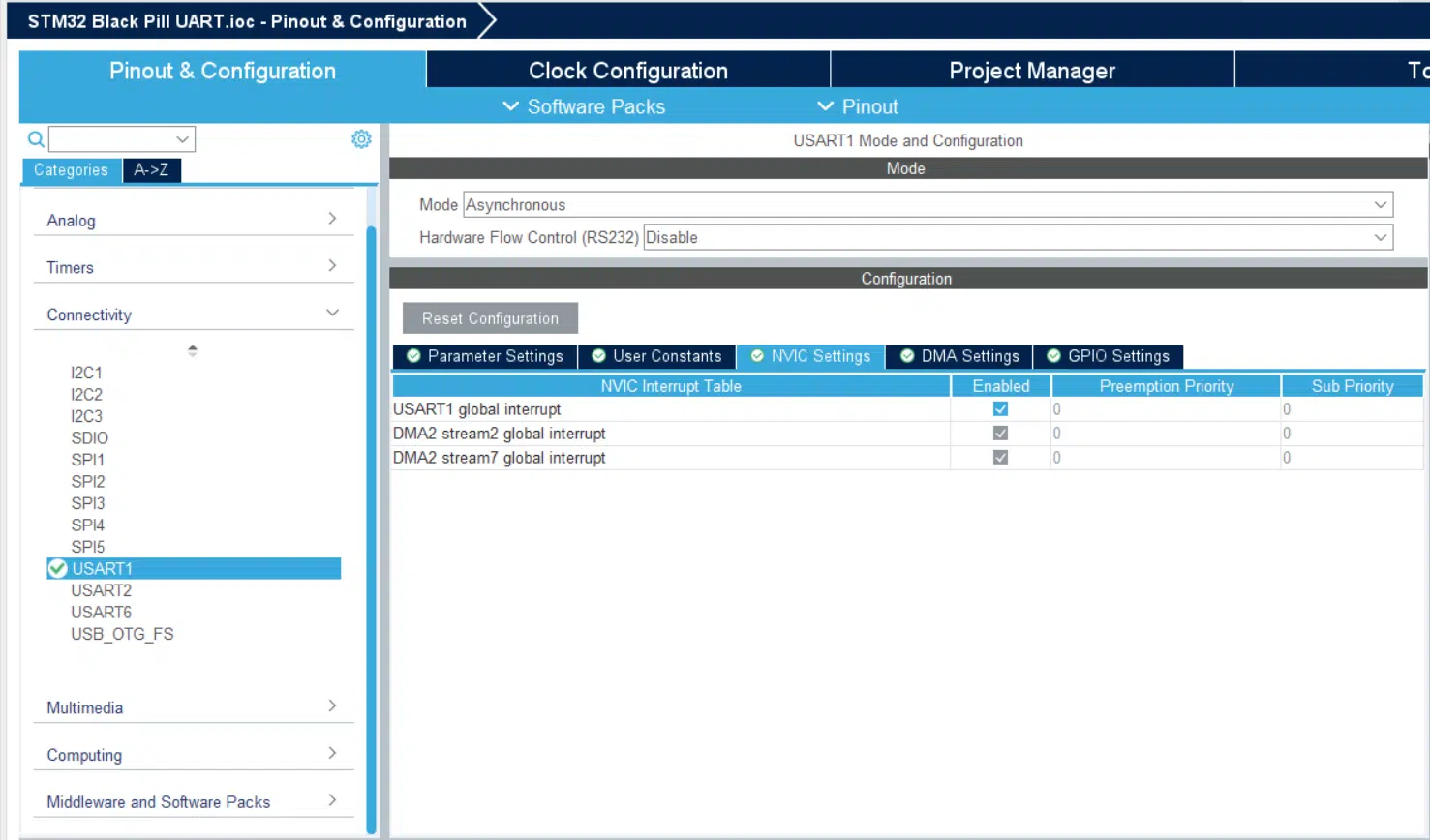The image size is (1430, 840).
Task: Enable USART1 global interrupt checkbox
Action: click(x=1000, y=409)
